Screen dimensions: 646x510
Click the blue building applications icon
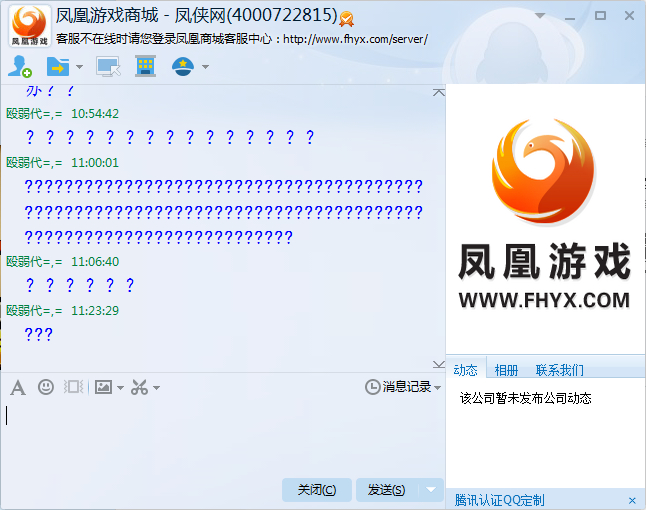click(x=145, y=66)
